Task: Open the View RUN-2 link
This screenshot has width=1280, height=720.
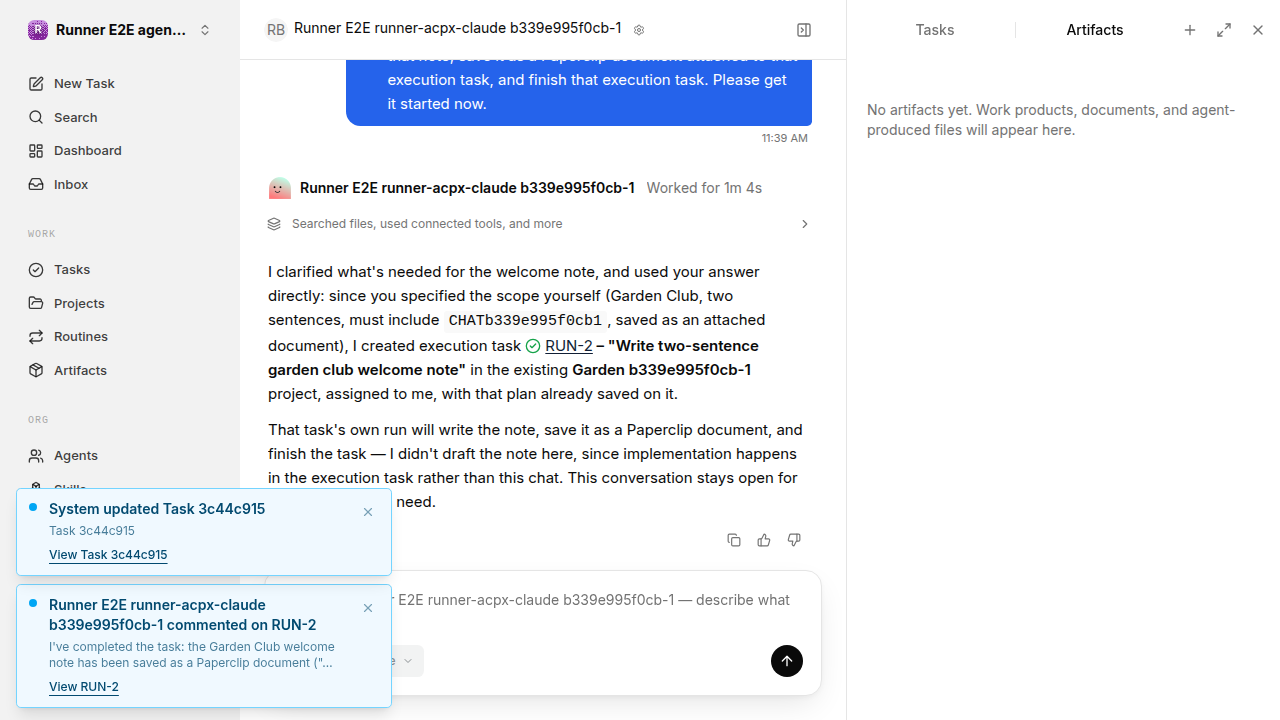Action: (x=84, y=687)
